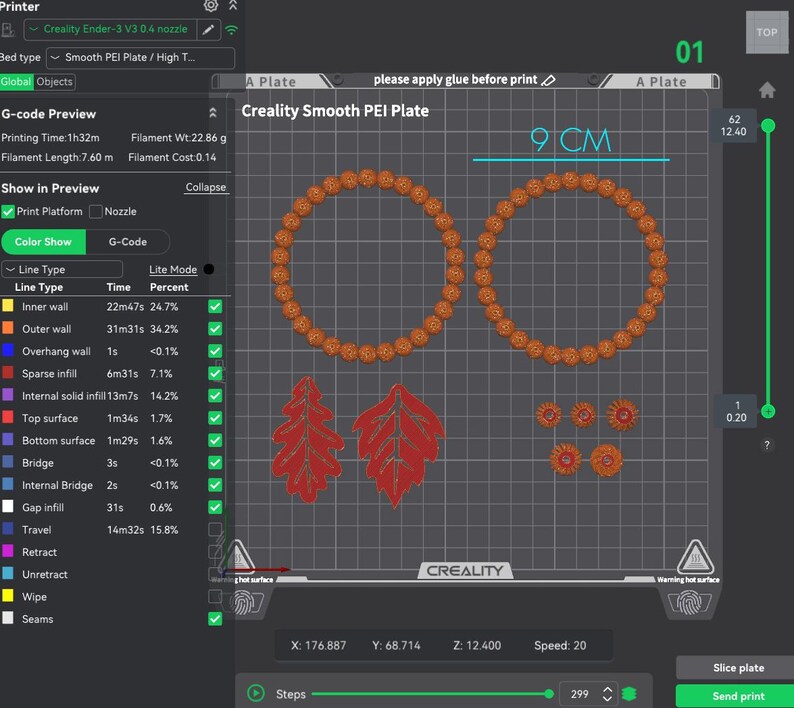This screenshot has height=708, width=794.
Task: Click the Slice plate button
Action: point(737,668)
